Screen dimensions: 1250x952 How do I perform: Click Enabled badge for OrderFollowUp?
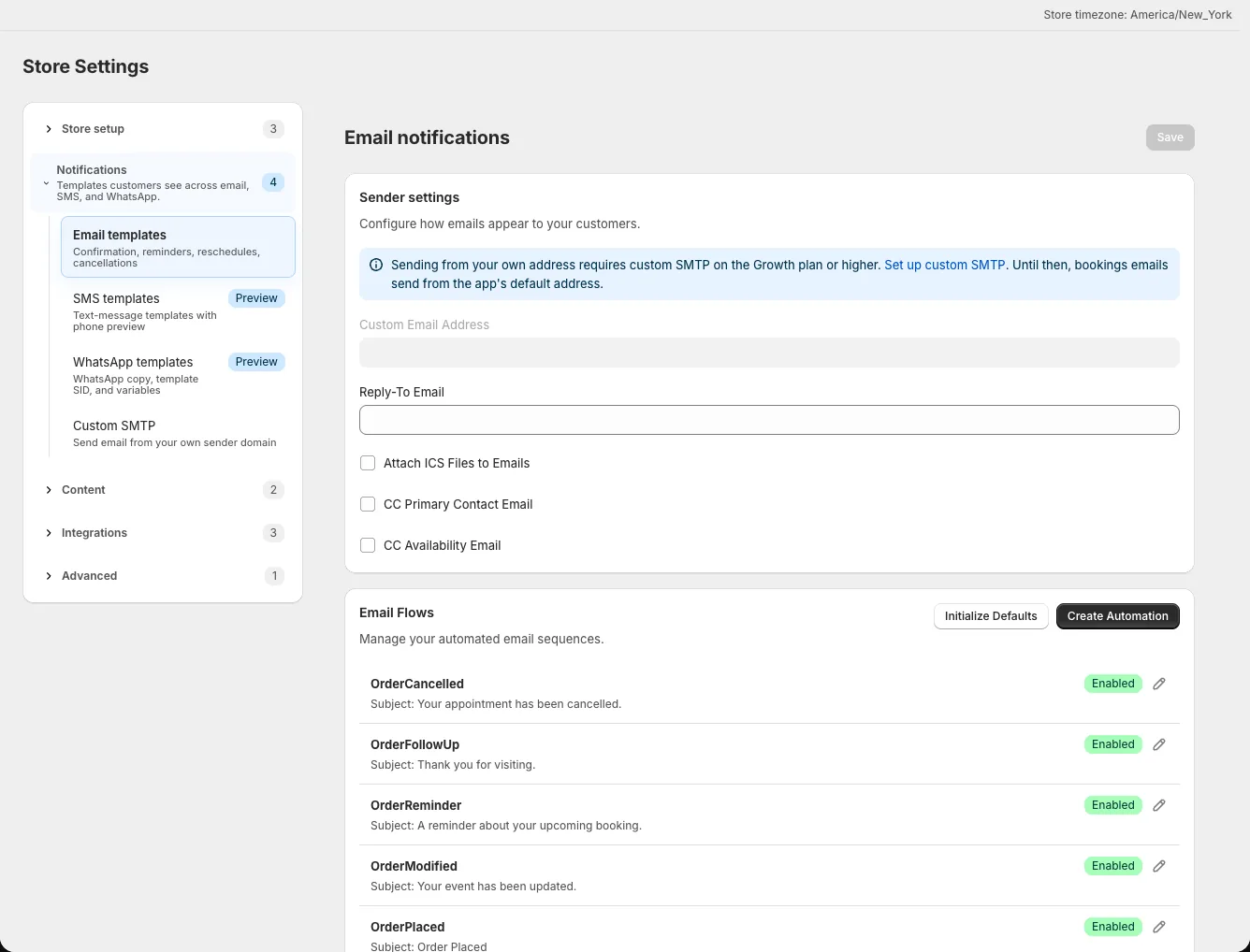coord(1113,744)
